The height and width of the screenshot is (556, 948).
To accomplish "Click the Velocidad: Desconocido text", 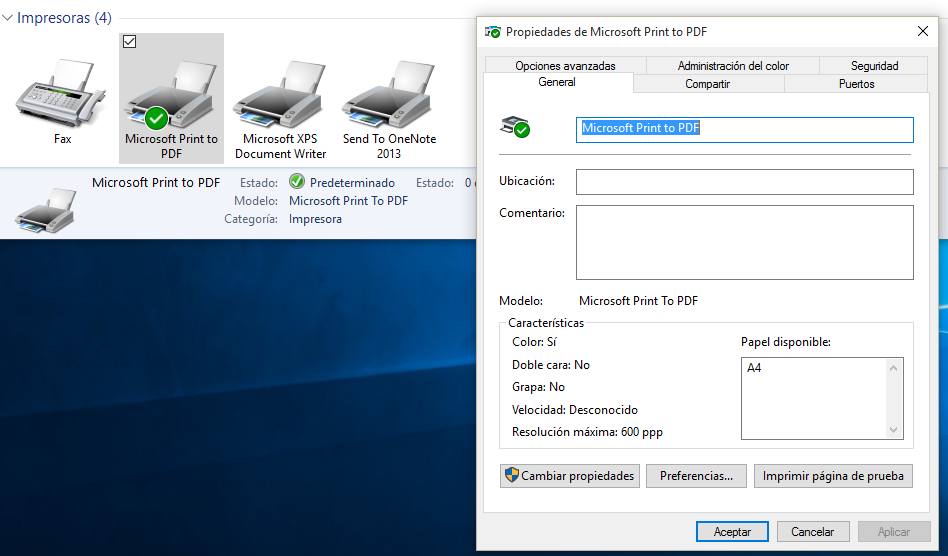I will point(574,410).
